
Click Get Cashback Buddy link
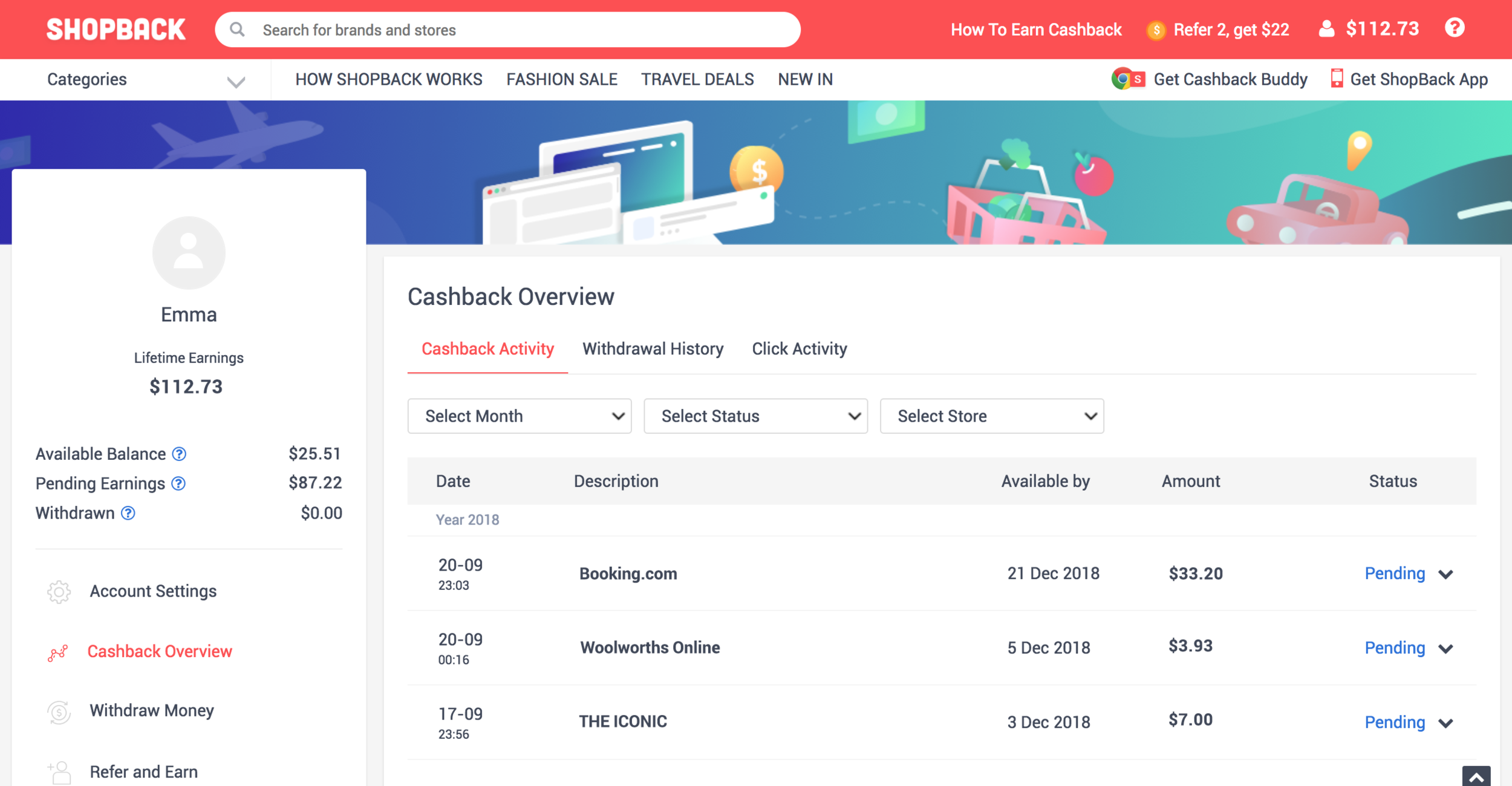click(x=1230, y=79)
